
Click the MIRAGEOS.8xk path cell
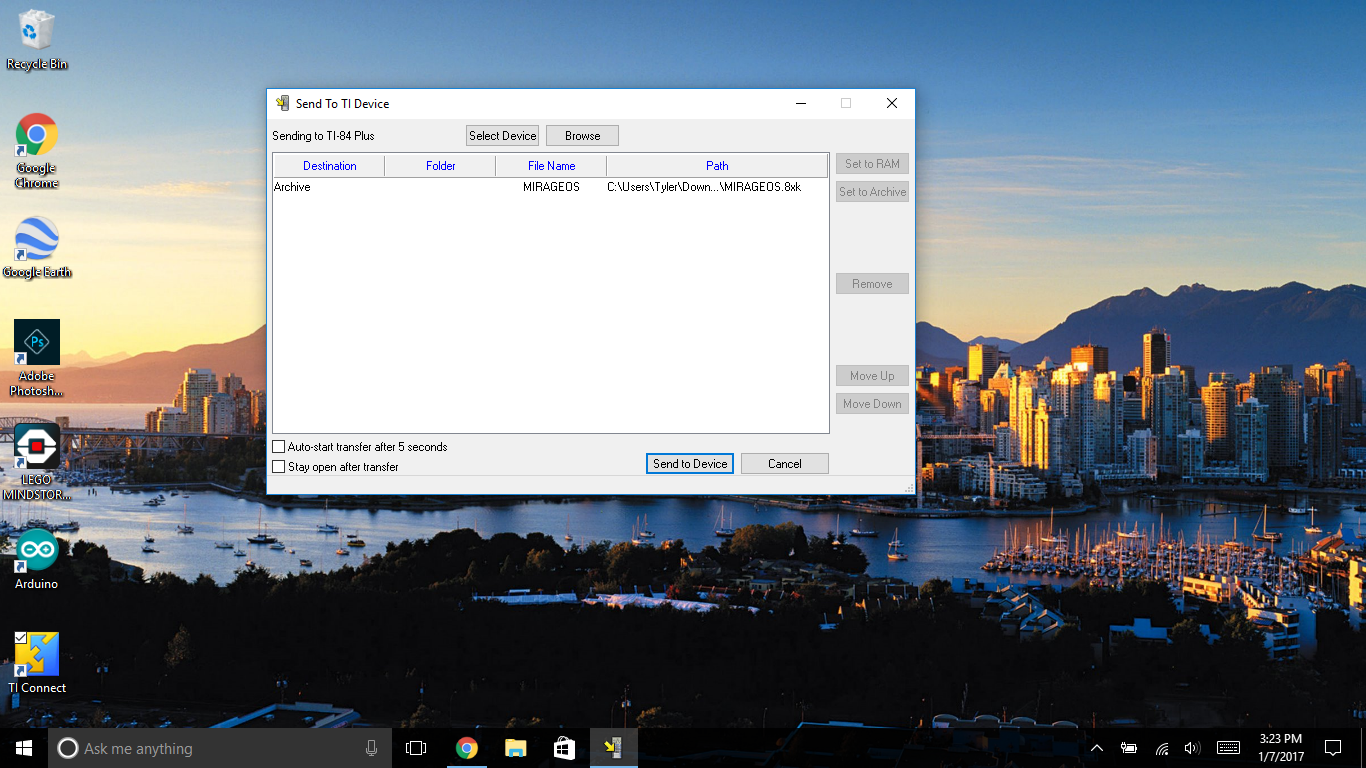[704, 187]
